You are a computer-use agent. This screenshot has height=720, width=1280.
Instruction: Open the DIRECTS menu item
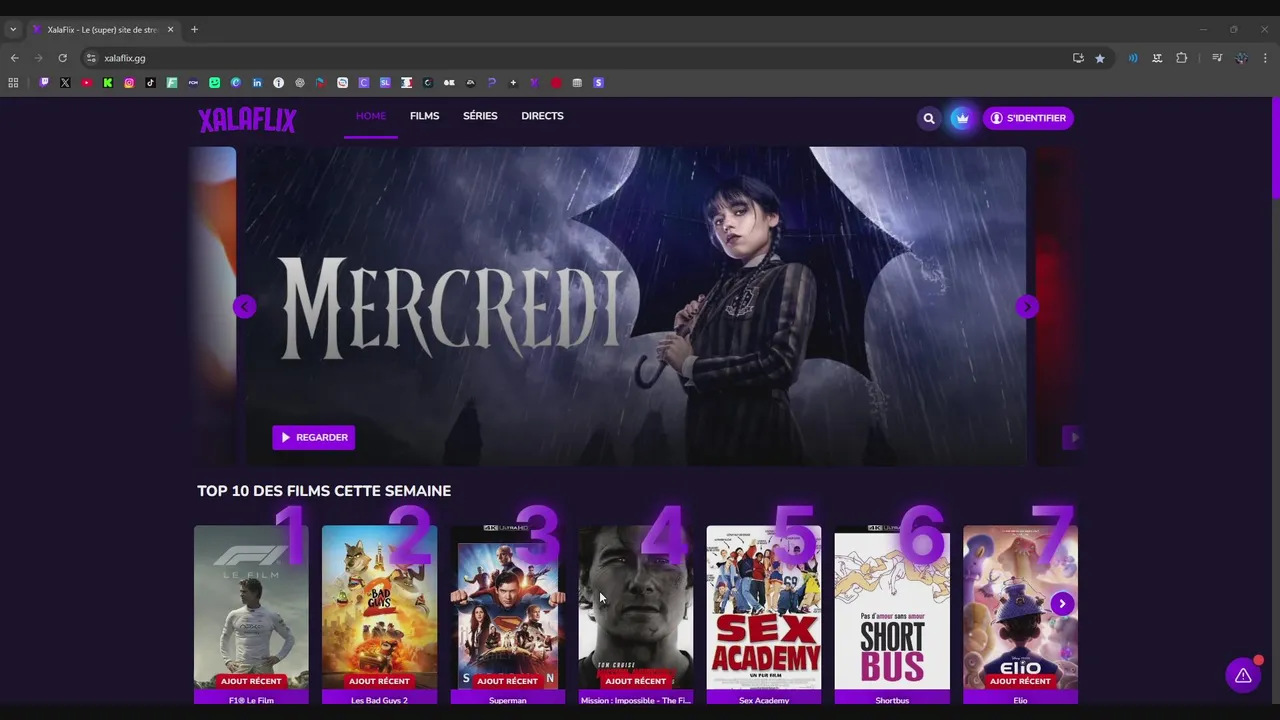point(542,116)
